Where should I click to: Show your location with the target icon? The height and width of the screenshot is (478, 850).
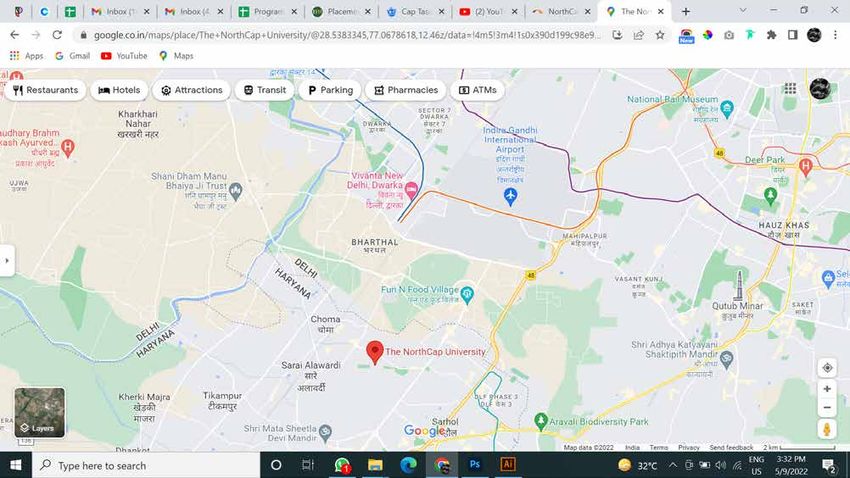(x=827, y=367)
